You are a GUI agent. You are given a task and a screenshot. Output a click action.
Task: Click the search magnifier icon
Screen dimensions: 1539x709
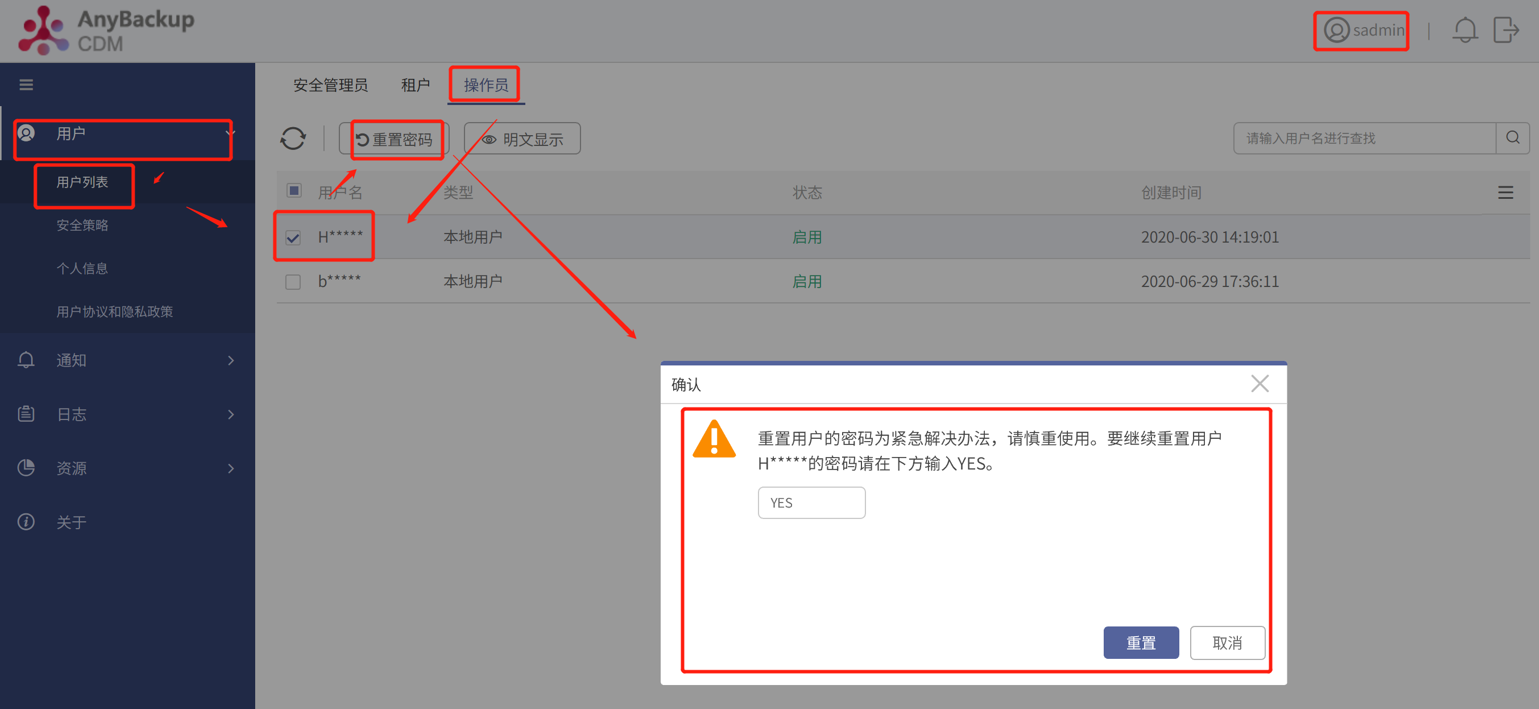pyautogui.click(x=1512, y=138)
